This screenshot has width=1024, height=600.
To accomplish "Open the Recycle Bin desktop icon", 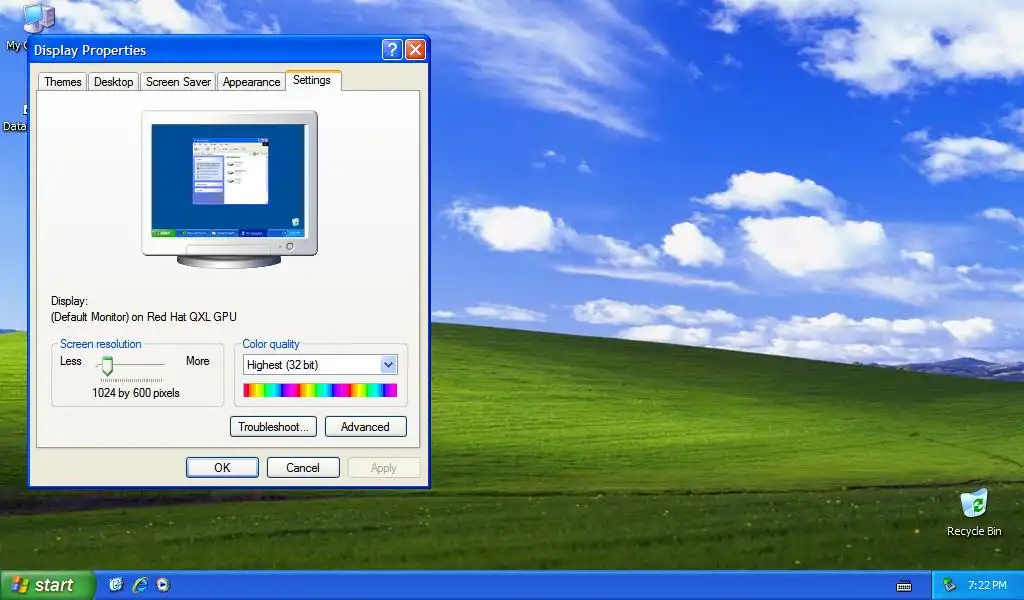I will click(974, 513).
